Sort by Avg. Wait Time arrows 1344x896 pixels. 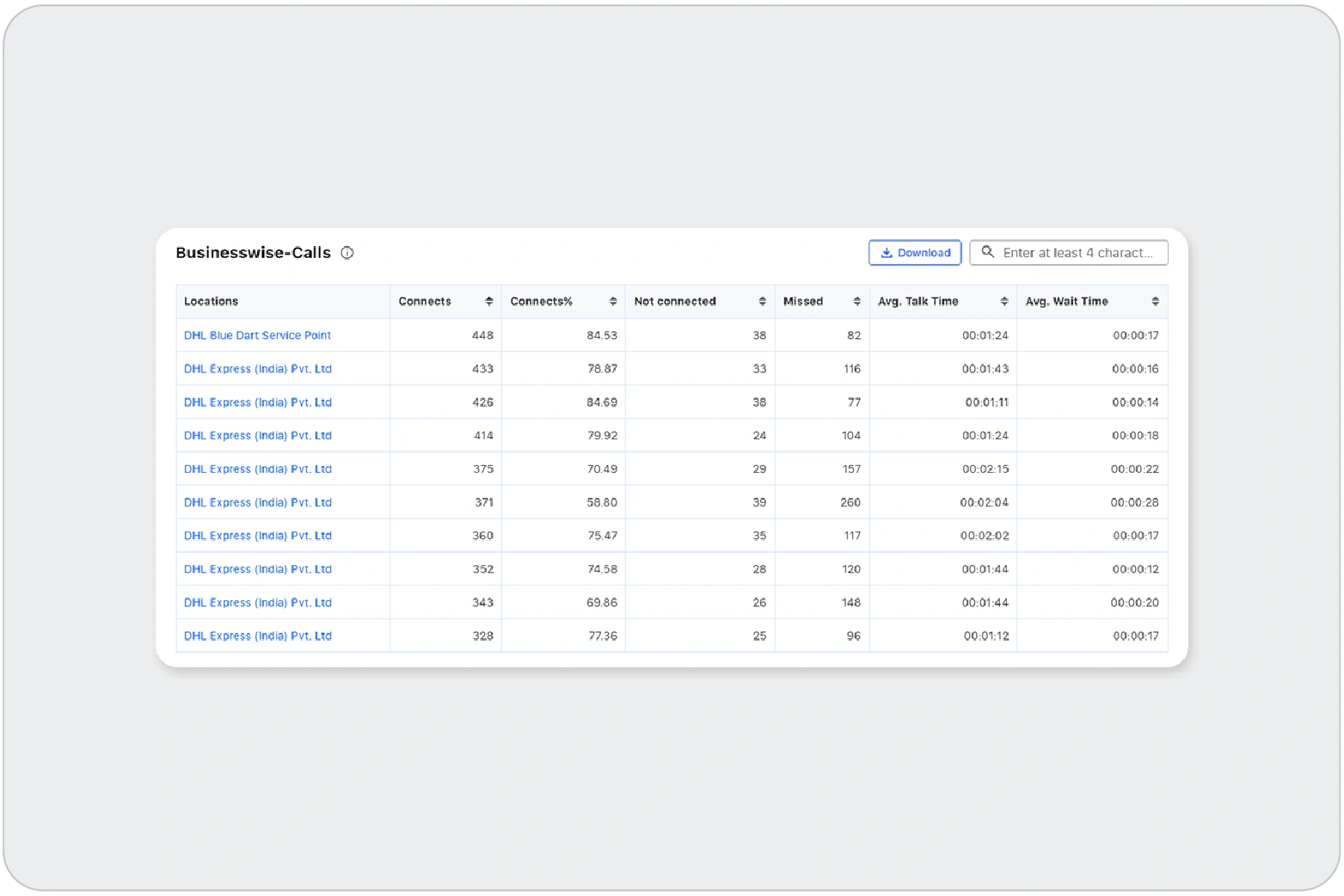[1155, 302]
